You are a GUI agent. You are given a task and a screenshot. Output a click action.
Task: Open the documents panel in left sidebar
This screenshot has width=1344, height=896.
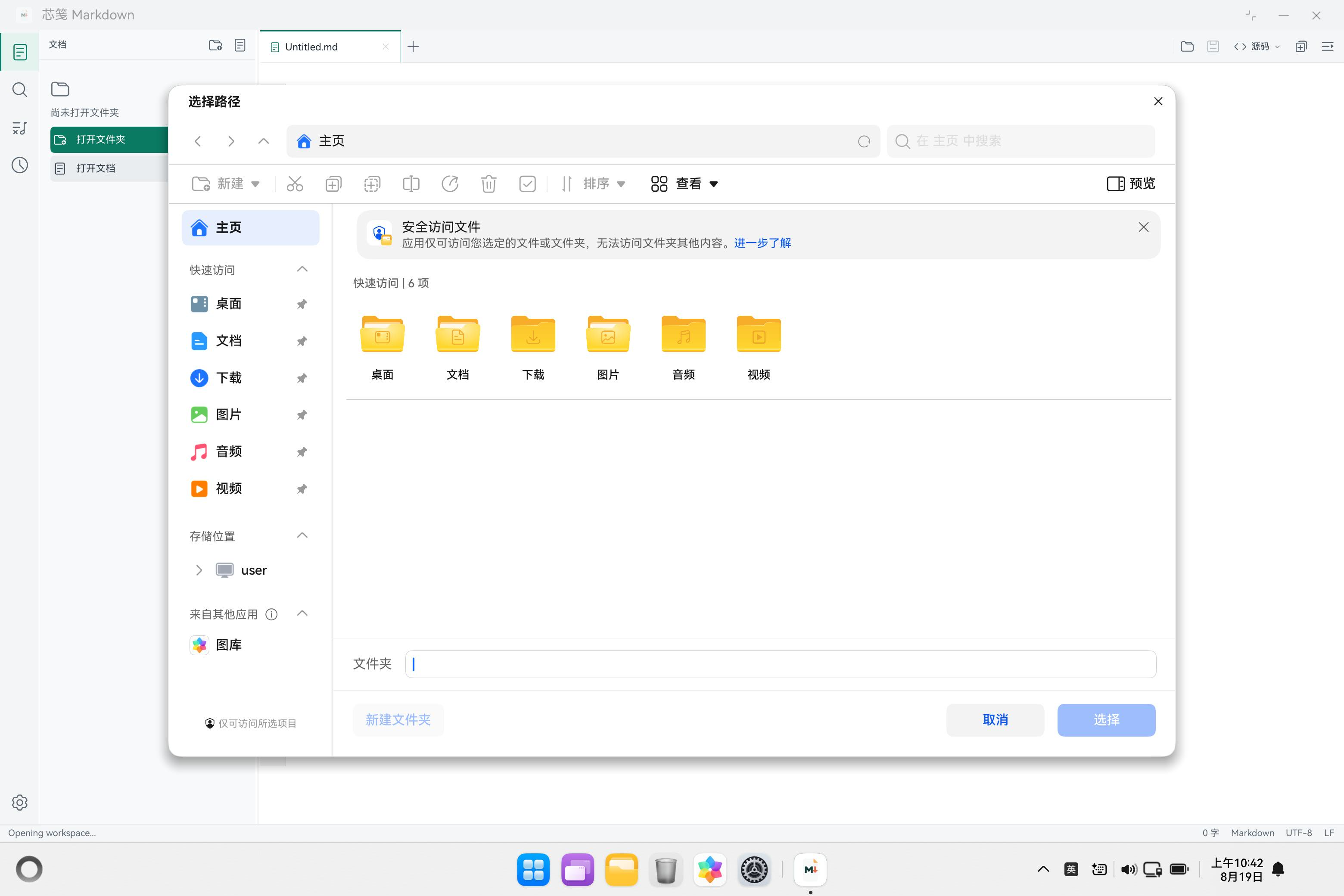(x=19, y=52)
